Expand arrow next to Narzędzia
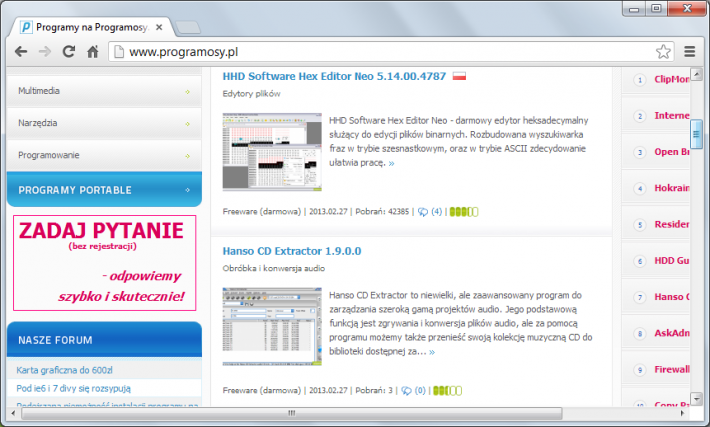This screenshot has height=427, width=710. [x=187, y=124]
